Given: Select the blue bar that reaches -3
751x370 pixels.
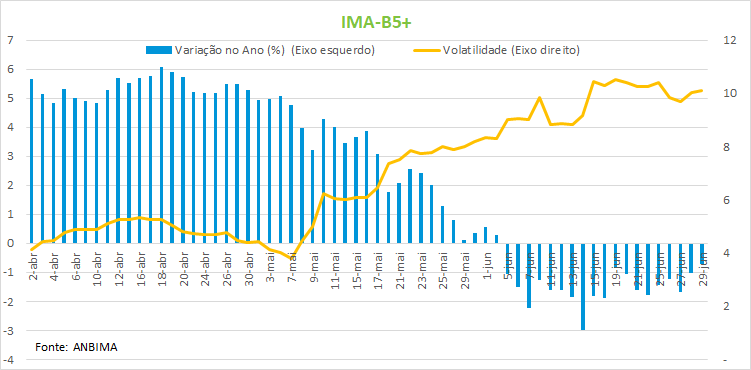Looking at the screenshot, I should pyautogui.click(x=583, y=287).
